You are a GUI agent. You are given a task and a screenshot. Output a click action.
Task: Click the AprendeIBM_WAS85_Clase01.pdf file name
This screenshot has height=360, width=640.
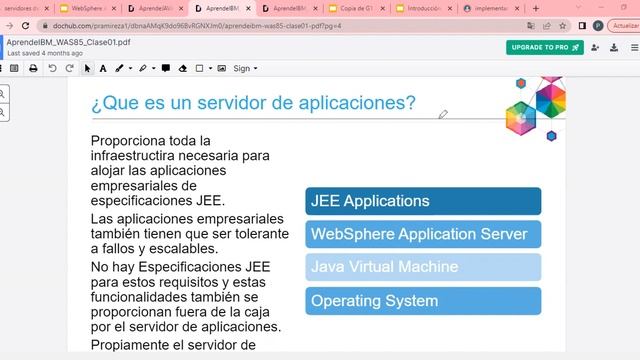(69, 42)
